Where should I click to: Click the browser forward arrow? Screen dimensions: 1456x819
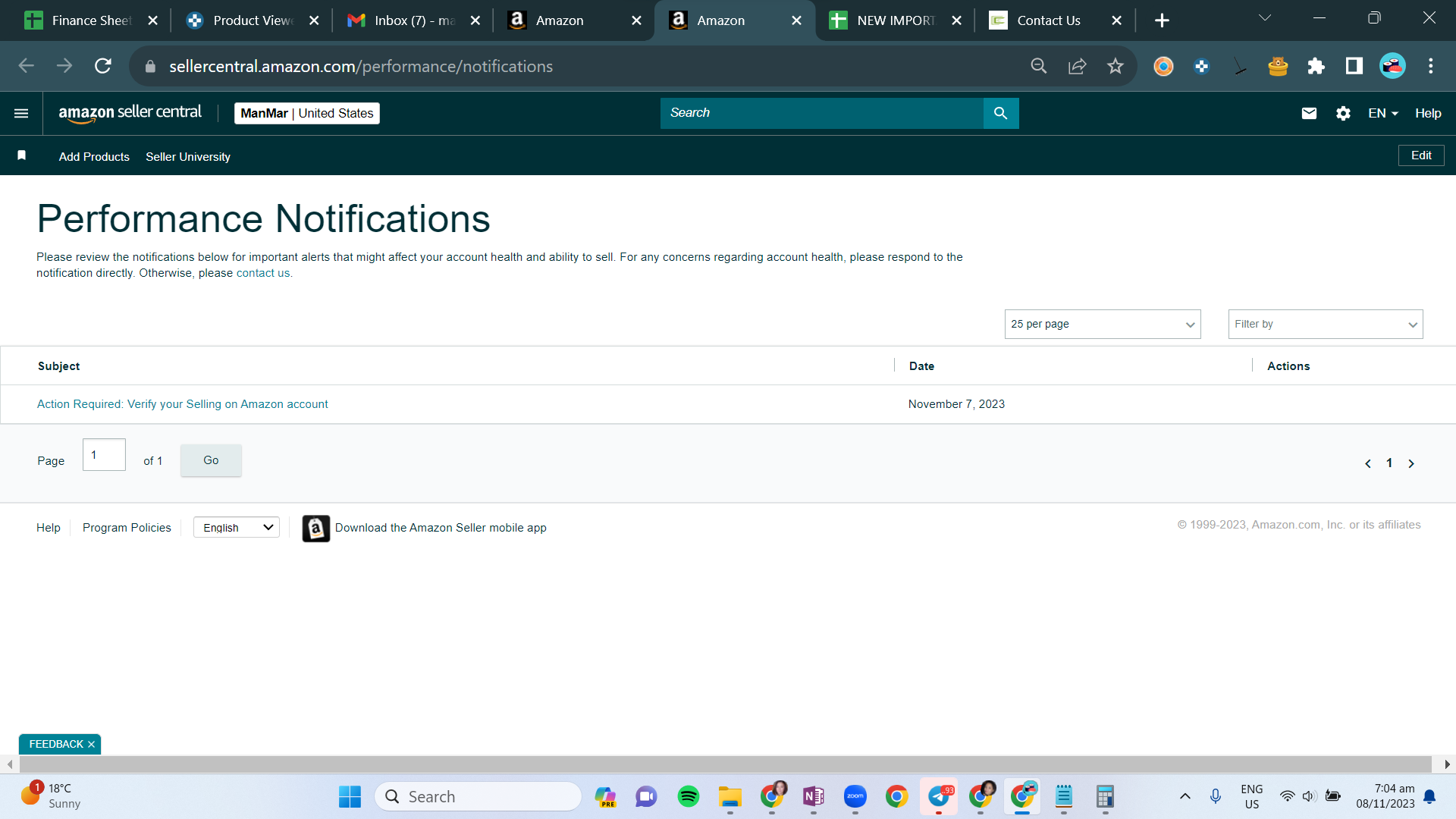tap(64, 66)
